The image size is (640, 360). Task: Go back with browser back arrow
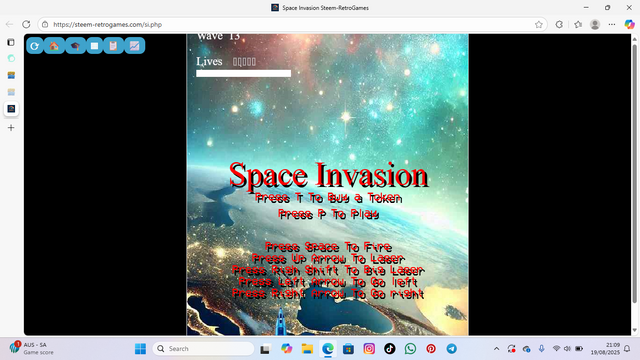point(9,24)
